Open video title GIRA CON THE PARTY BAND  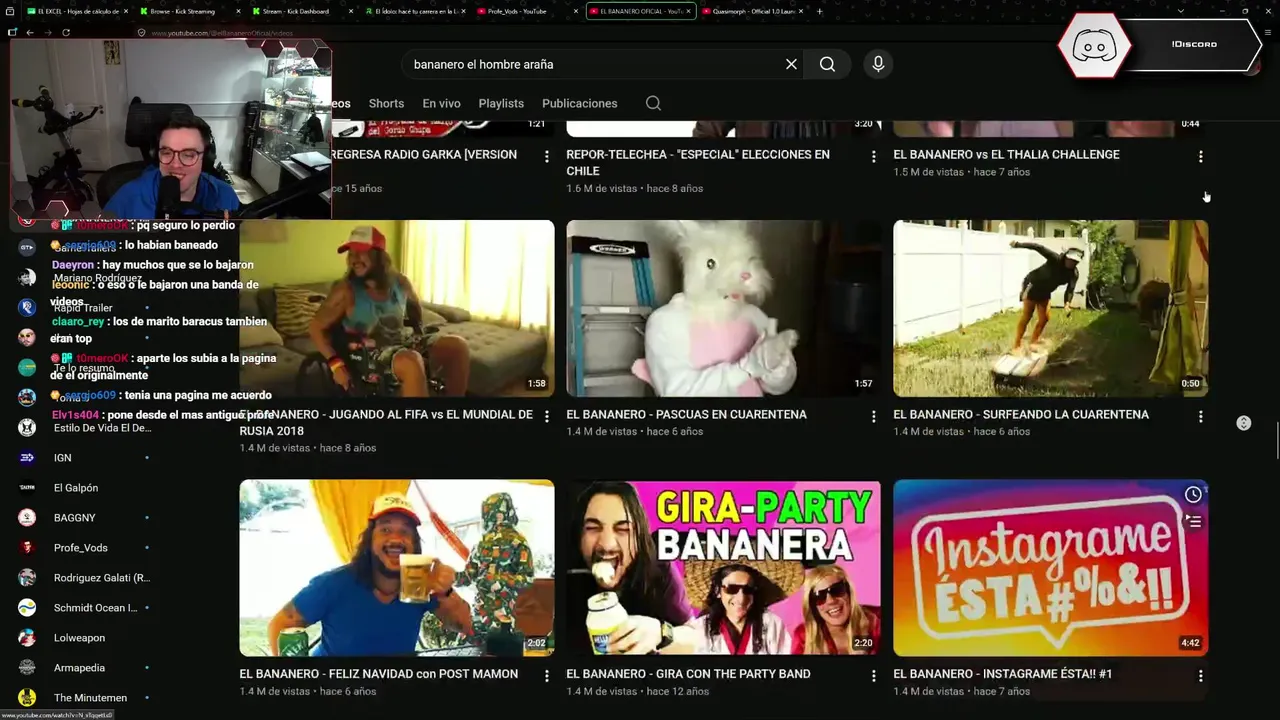coord(688,674)
